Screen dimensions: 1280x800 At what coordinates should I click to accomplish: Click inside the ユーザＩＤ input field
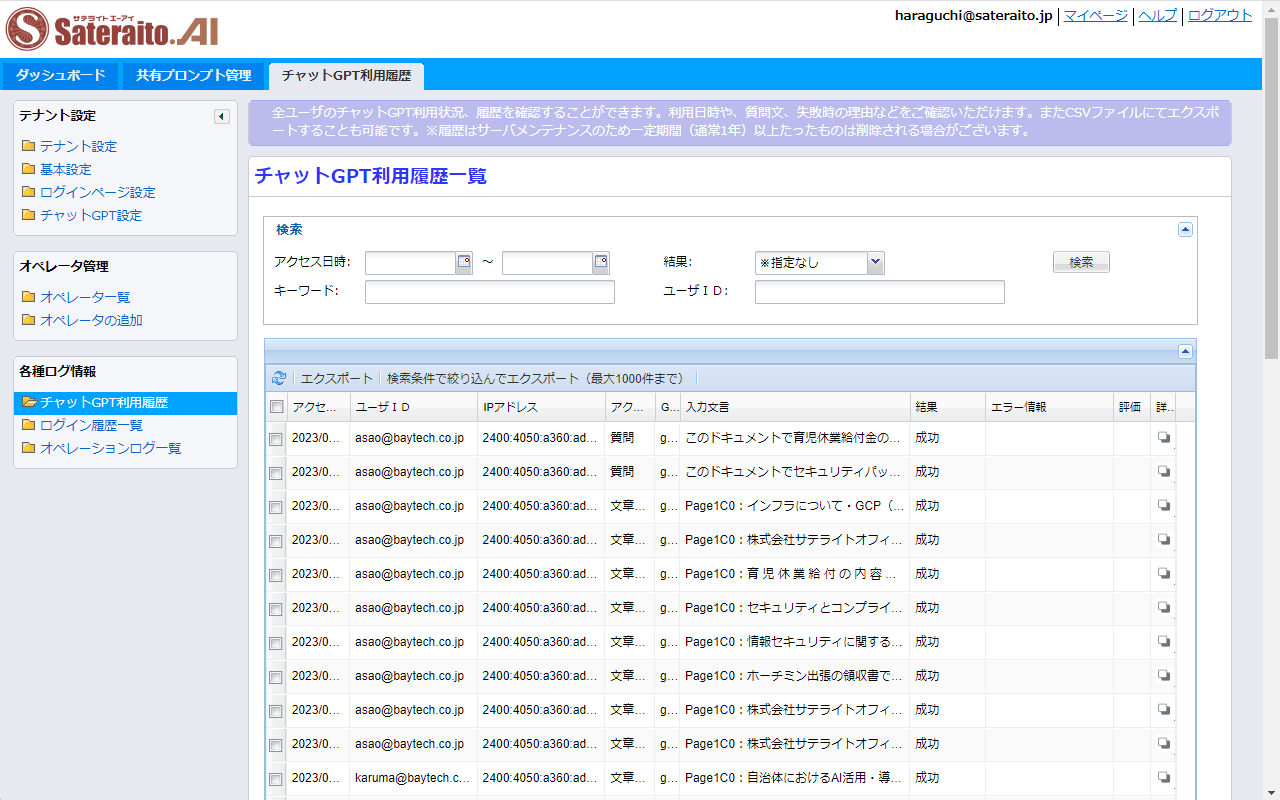pyautogui.click(x=880, y=291)
